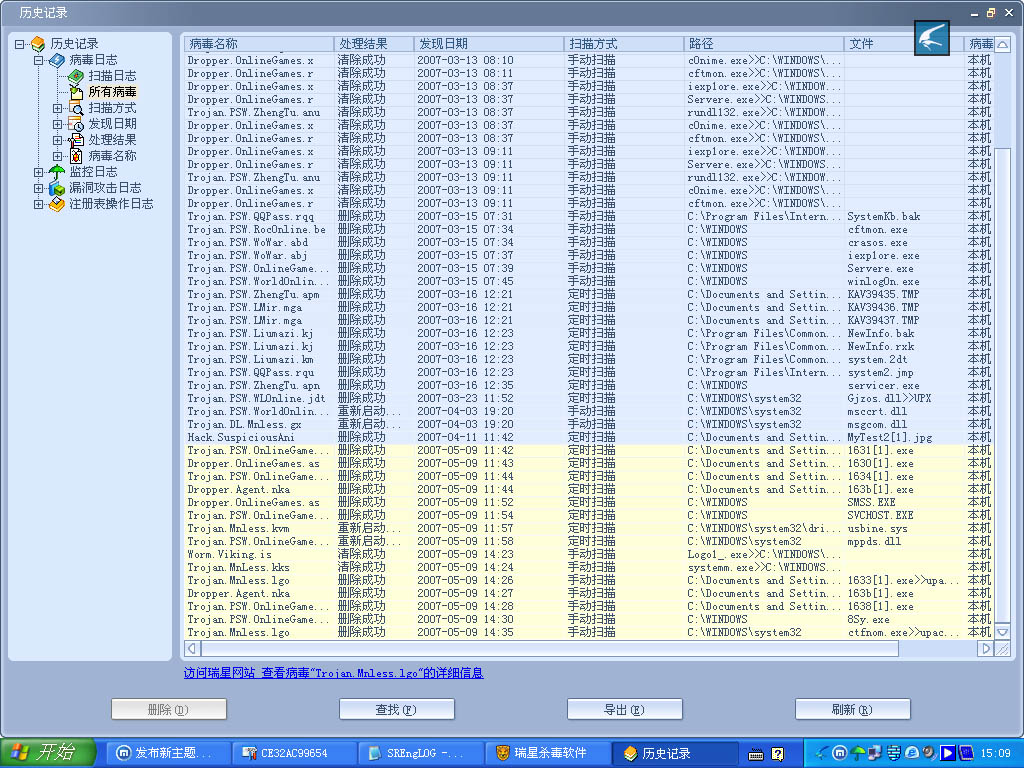
Task: Click the document icon beside 处理结果
Action: click(76, 140)
